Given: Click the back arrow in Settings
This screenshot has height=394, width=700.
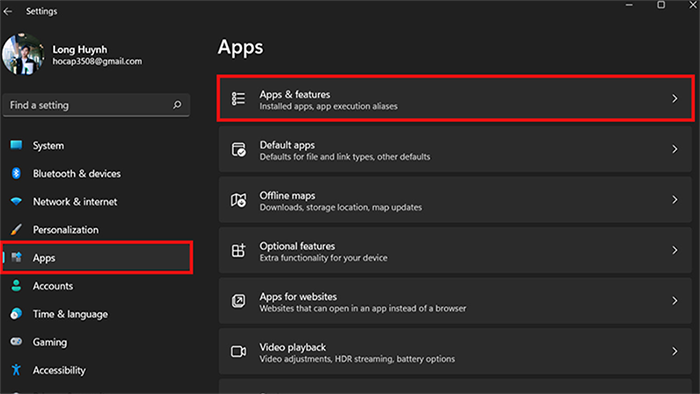Looking at the screenshot, I should [8, 12].
